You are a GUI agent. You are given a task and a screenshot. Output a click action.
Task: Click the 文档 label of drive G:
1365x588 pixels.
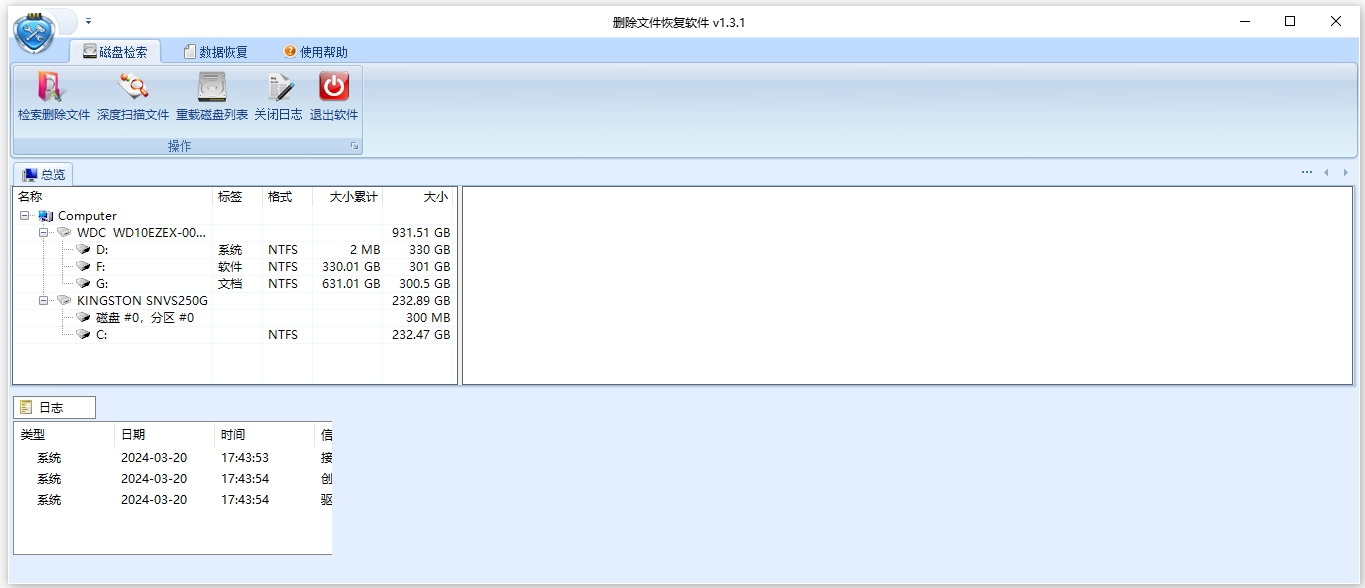[x=230, y=284]
